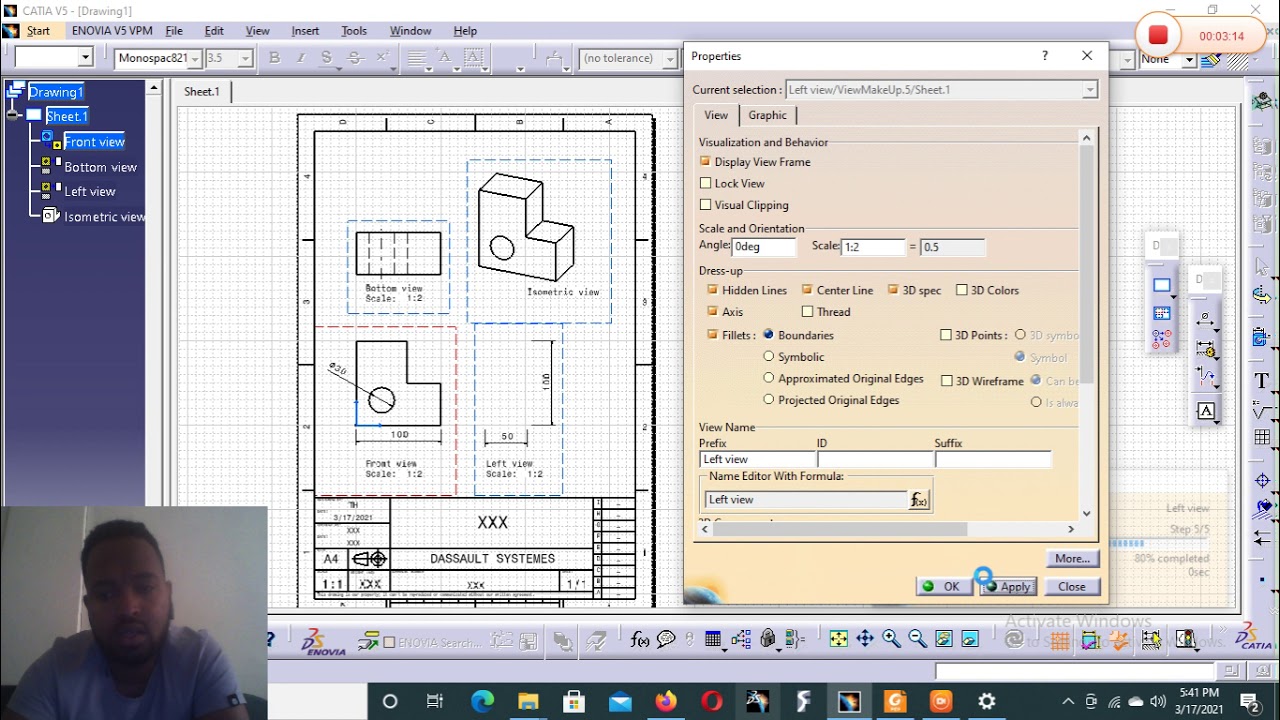Enable the Visual Clipping checkbox
Screen dimensions: 1280x720
pos(705,205)
